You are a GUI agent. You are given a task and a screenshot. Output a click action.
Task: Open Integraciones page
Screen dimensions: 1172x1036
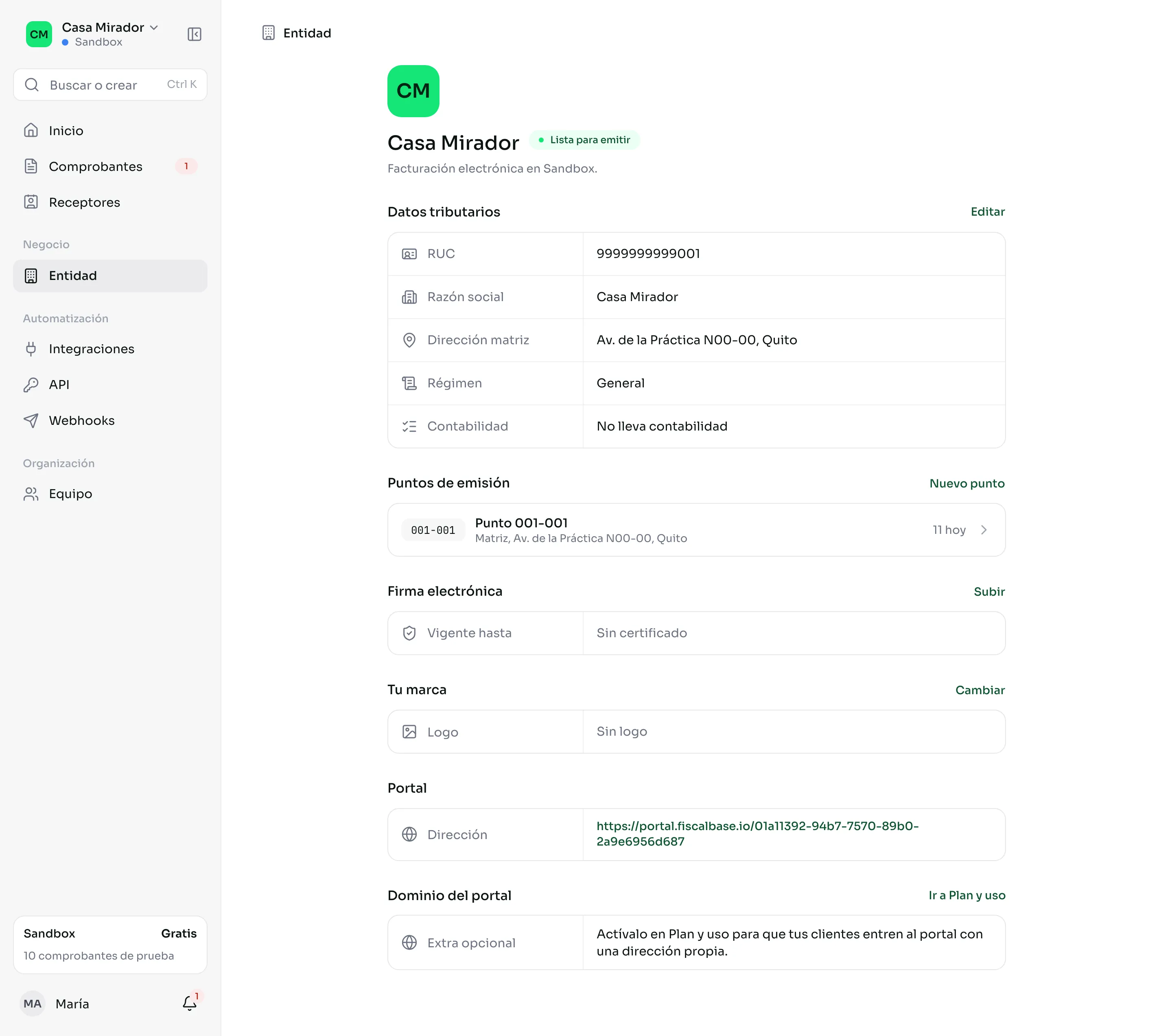pos(110,349)
